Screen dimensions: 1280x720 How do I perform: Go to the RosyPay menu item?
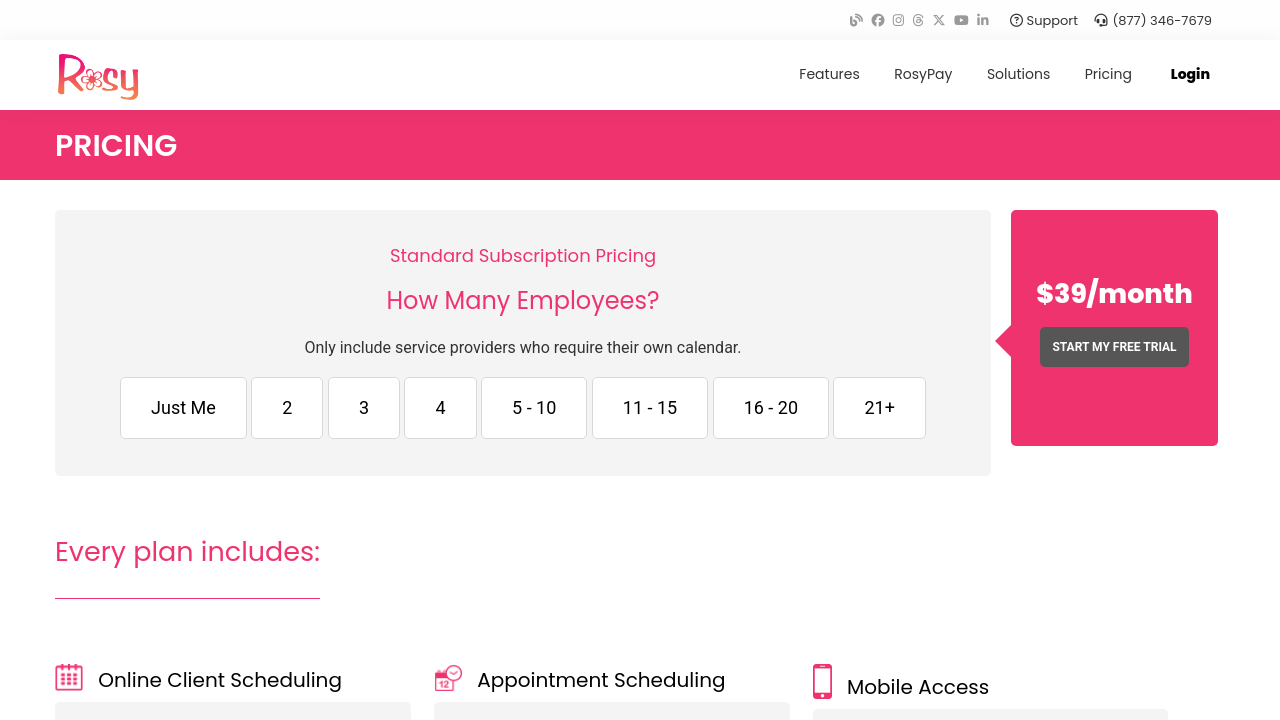(923, 74)
